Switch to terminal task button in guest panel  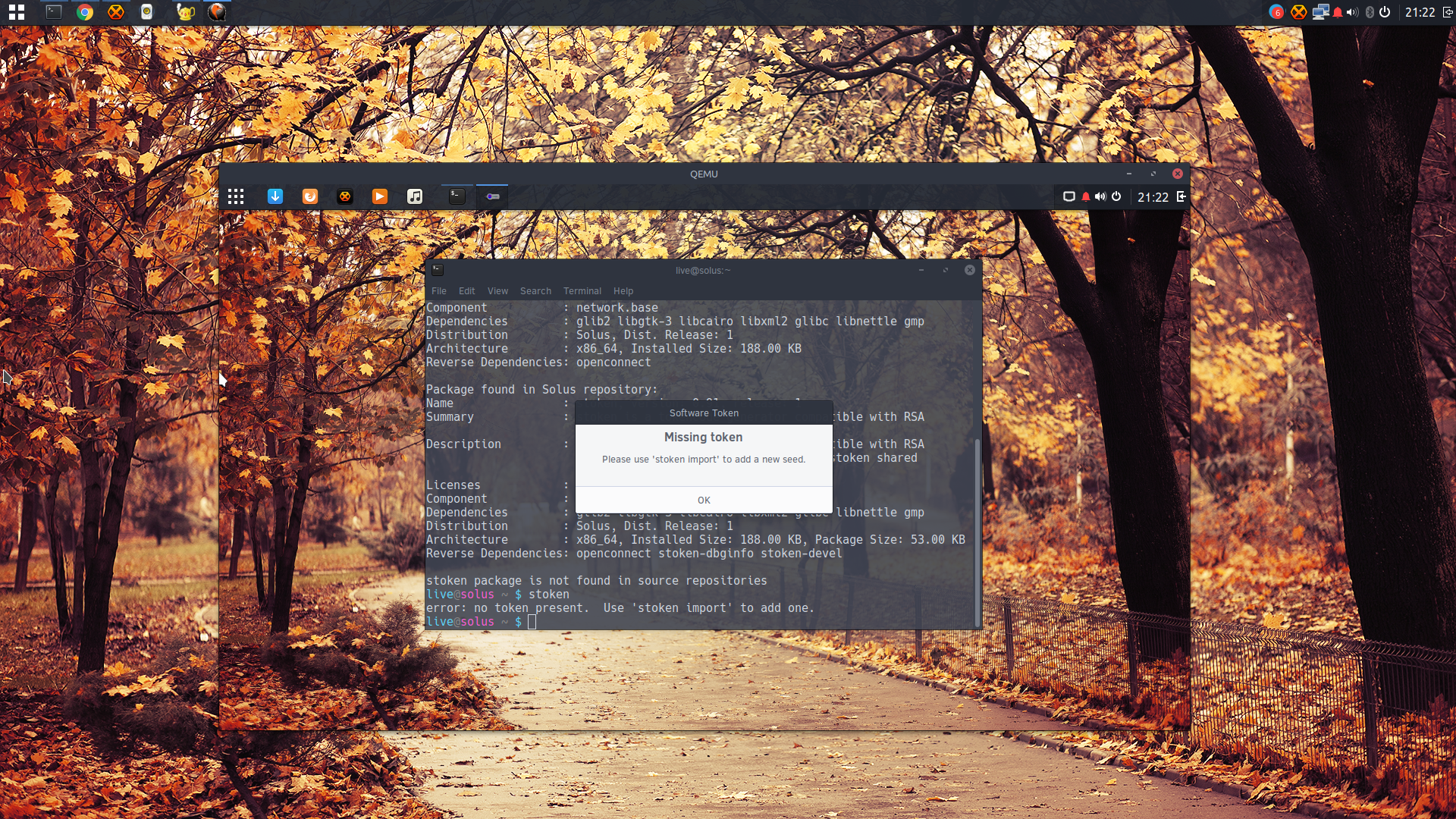coord(457,196)
